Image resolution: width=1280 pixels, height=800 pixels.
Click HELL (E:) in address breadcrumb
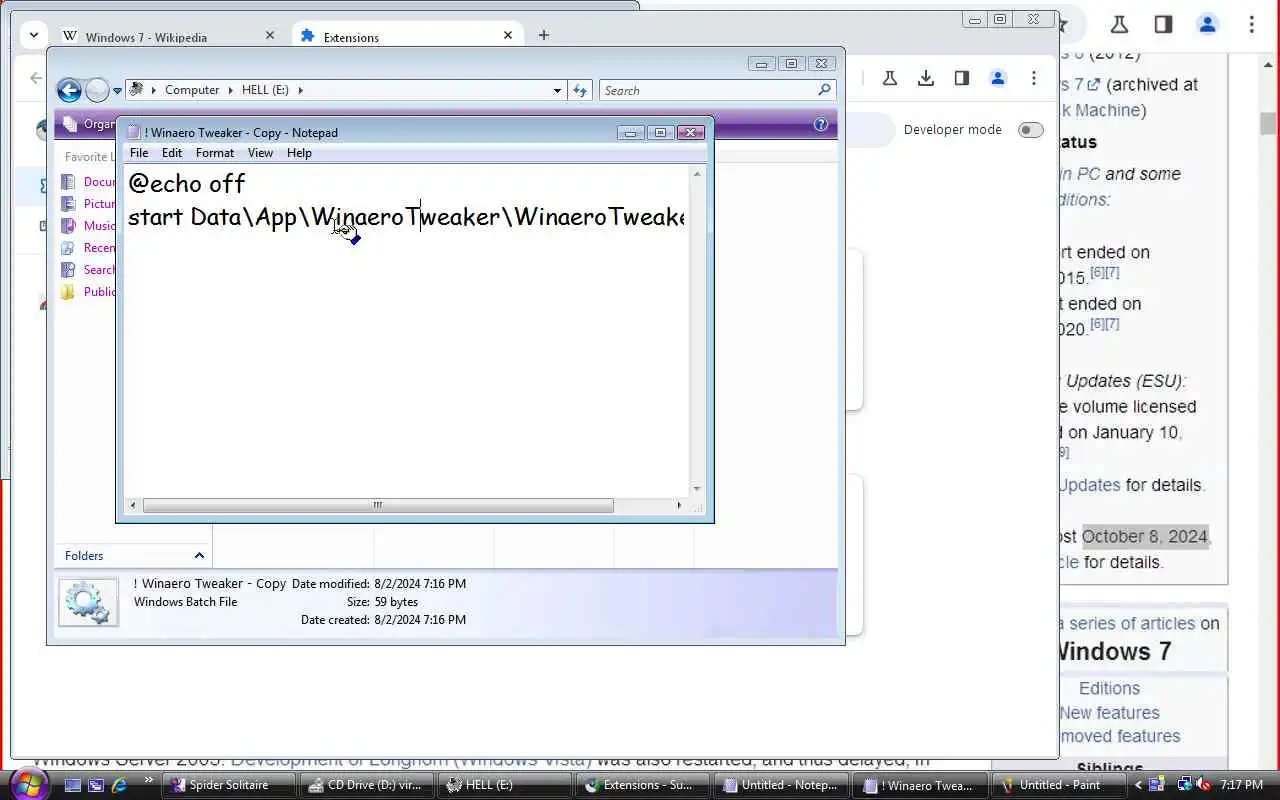click(265, 90)
